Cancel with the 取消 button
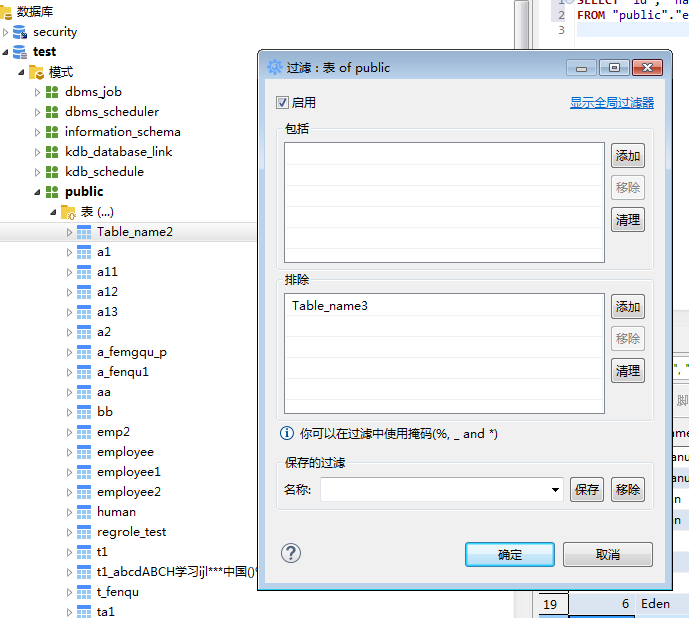Image resolution: width=689 pixels, height=618 pixels. pyautogui.click(x=608, y=554)
